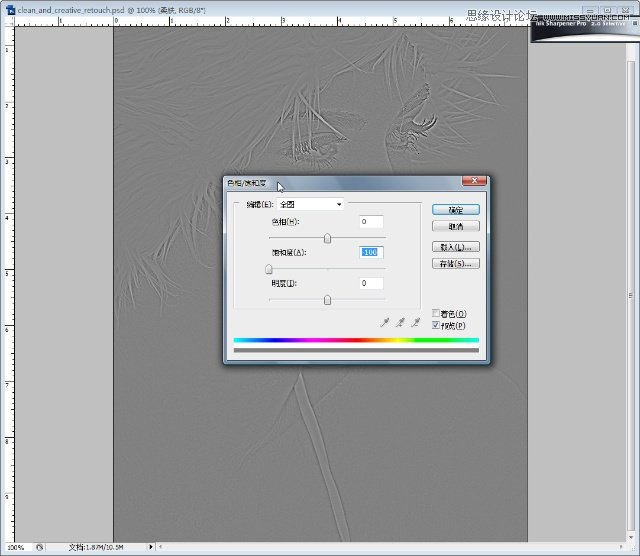Viewport: 640px width, 556px height.
Task: Click the 色相(H) value field
Action: (x=371, y=222)
